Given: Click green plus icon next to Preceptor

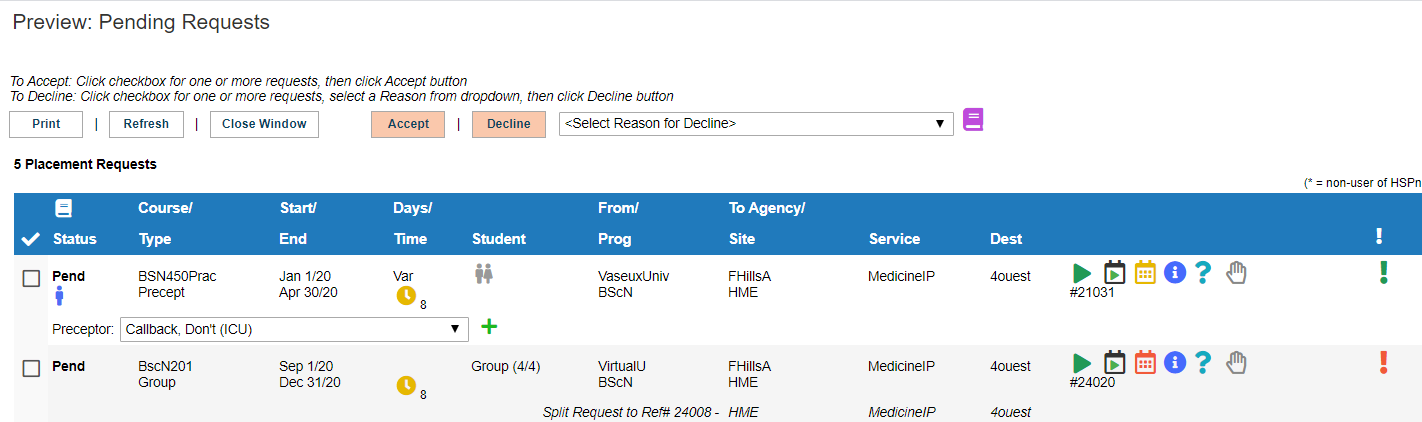Looking at the screenshot, I should (490, 326).
